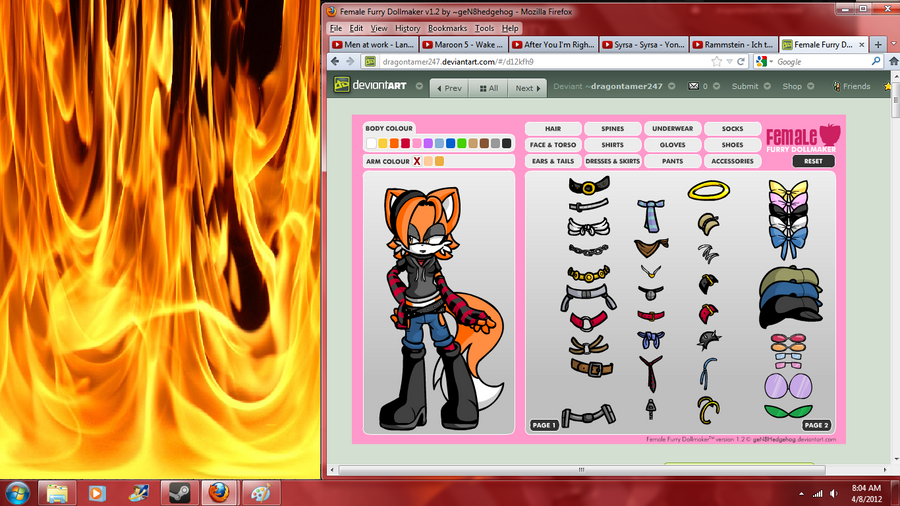The height and width of the screenshot is (506, 900).
Task: Pick the blue knotted neck bow
Action: (x=650, y=340)
